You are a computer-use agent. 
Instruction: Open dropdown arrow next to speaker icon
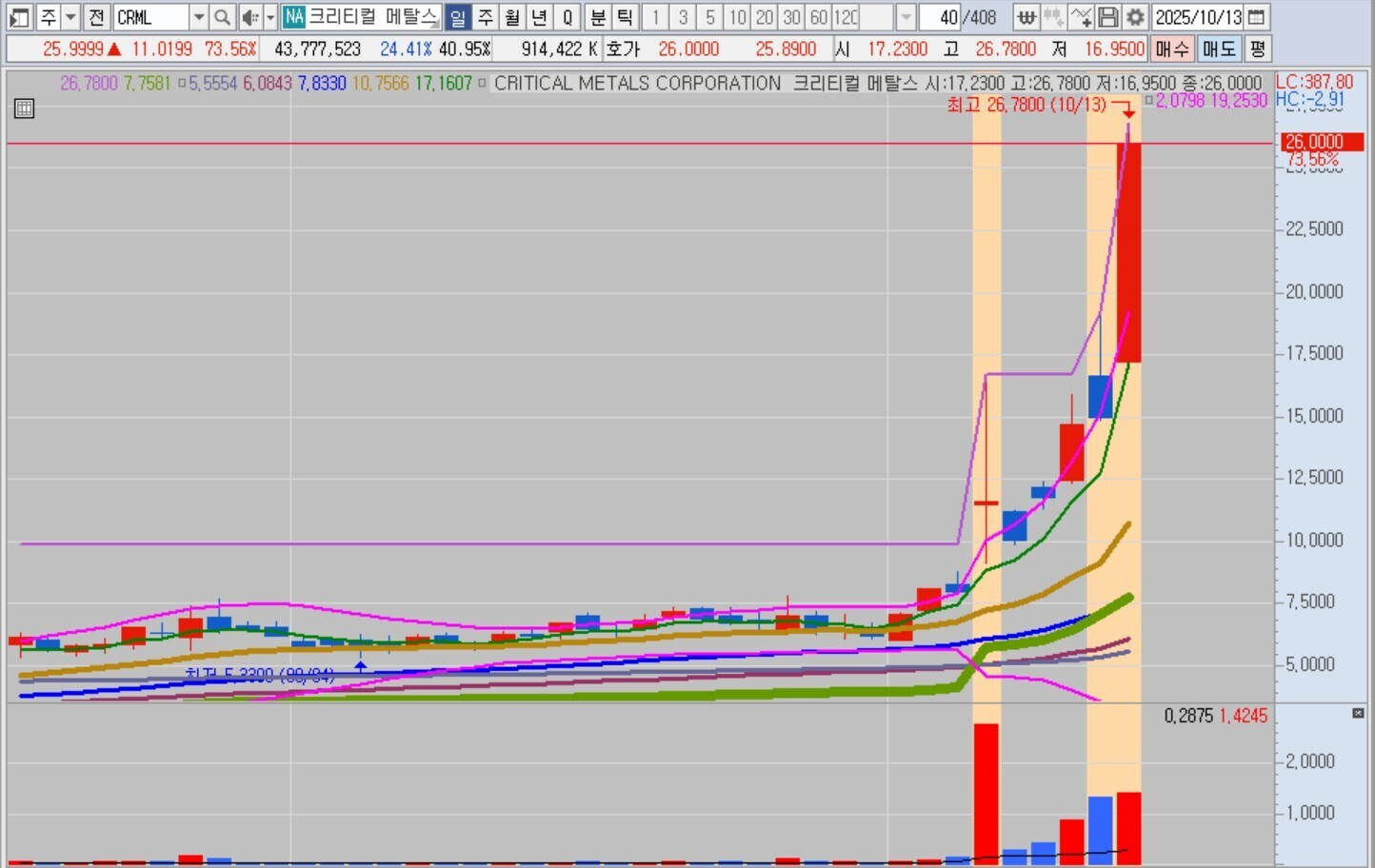[270, 17]
